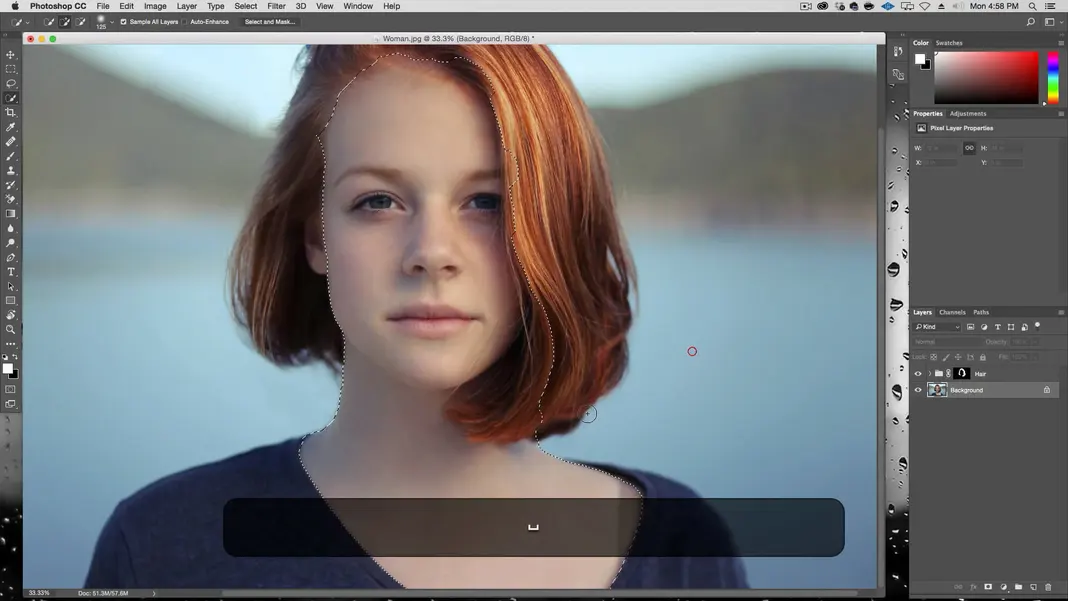Hide the Background layer
1068x601 pixels.
pyautogui.click(x=917, y=390)
